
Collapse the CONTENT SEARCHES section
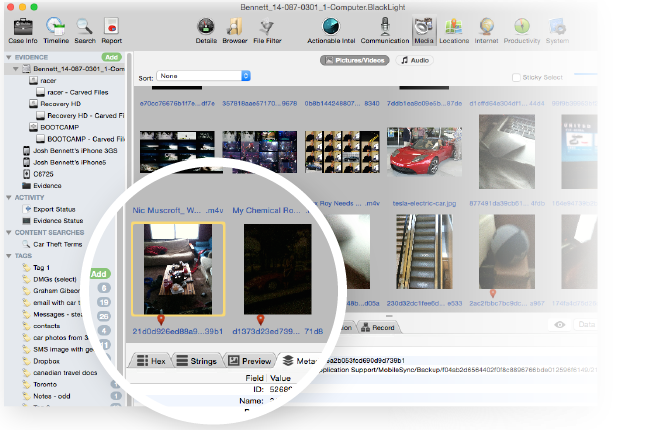coord(8,232)
